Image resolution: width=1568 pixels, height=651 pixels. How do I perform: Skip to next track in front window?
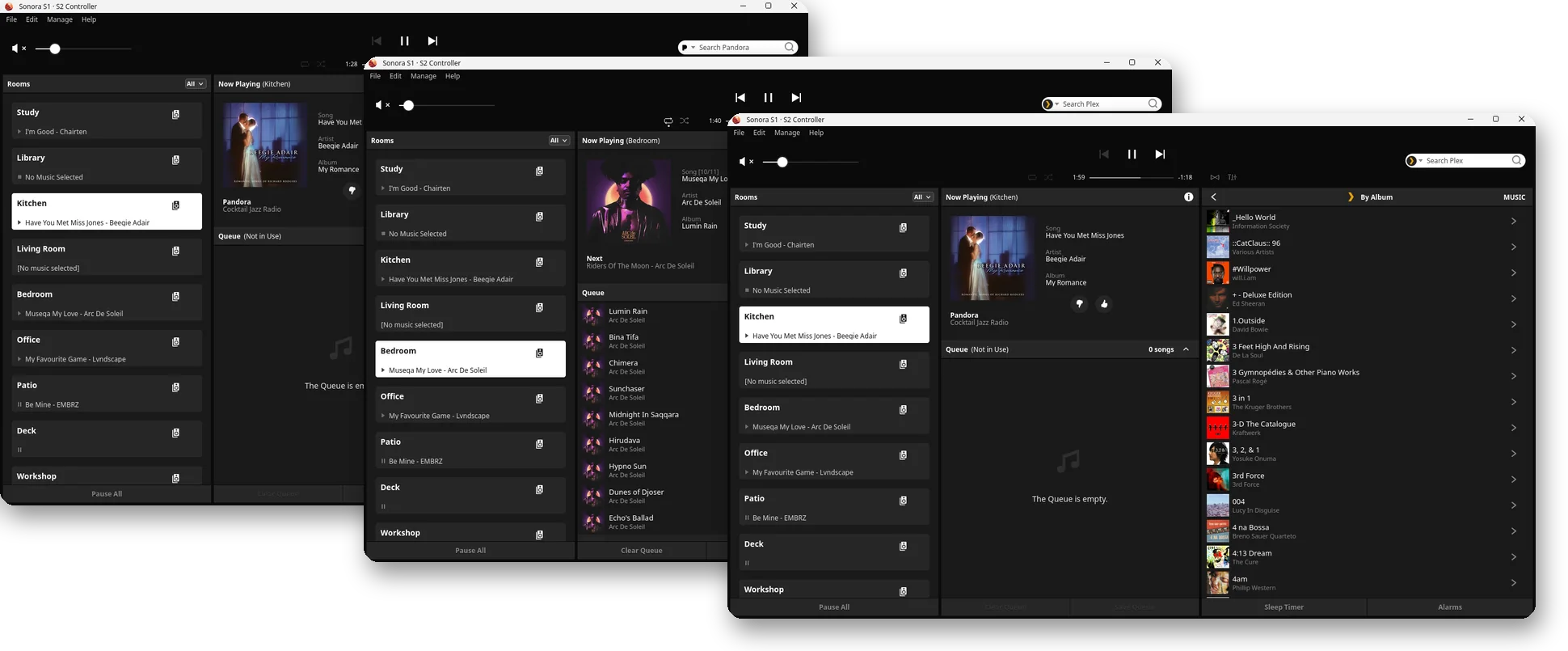click(1160, 154)
